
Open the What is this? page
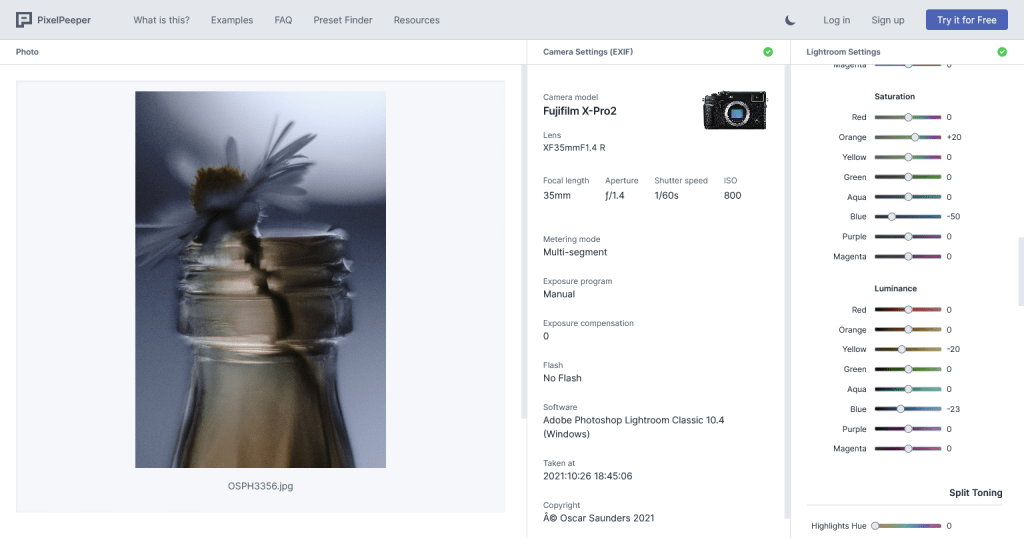point(161,20)
